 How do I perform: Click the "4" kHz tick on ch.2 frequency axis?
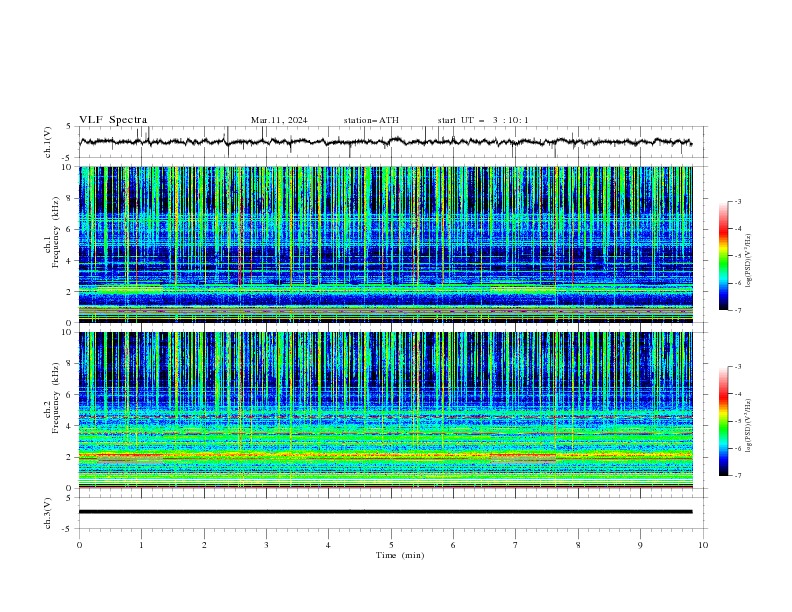71,426
